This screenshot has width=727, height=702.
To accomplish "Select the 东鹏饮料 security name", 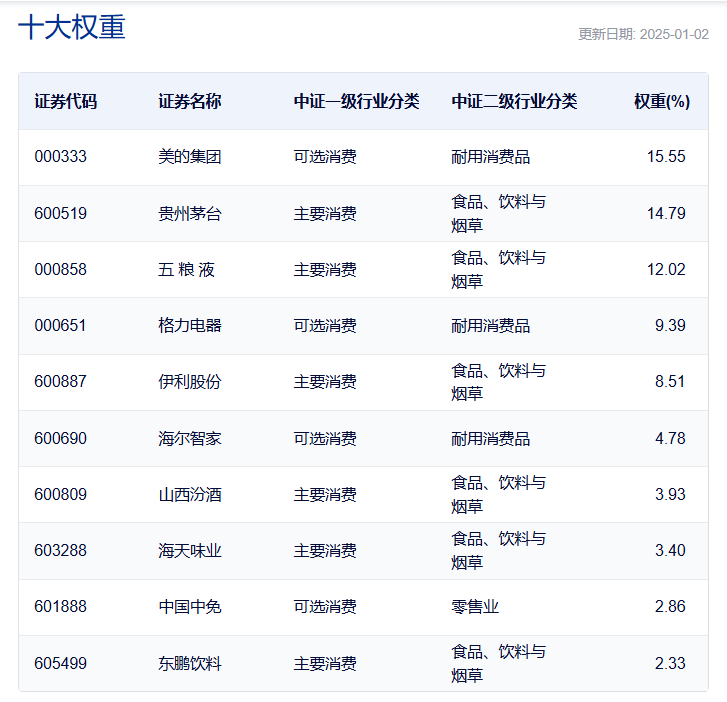I will (x=190, y=664).
